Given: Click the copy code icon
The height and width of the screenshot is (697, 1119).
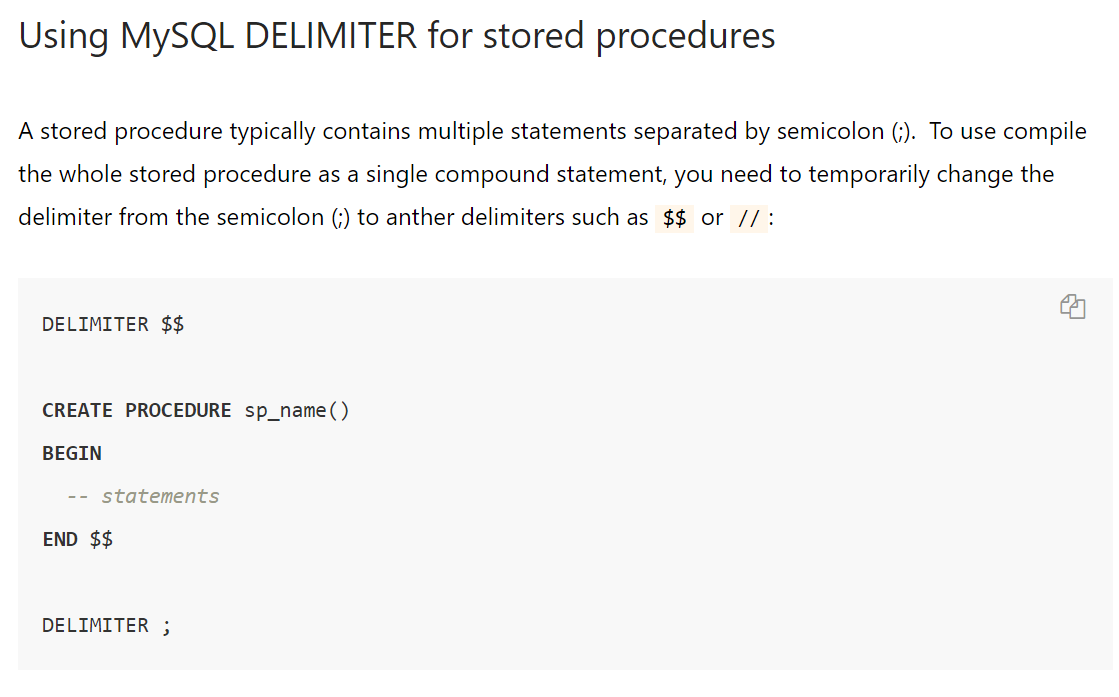Looking at the screenshot, I should click(x=1072, y=306).
